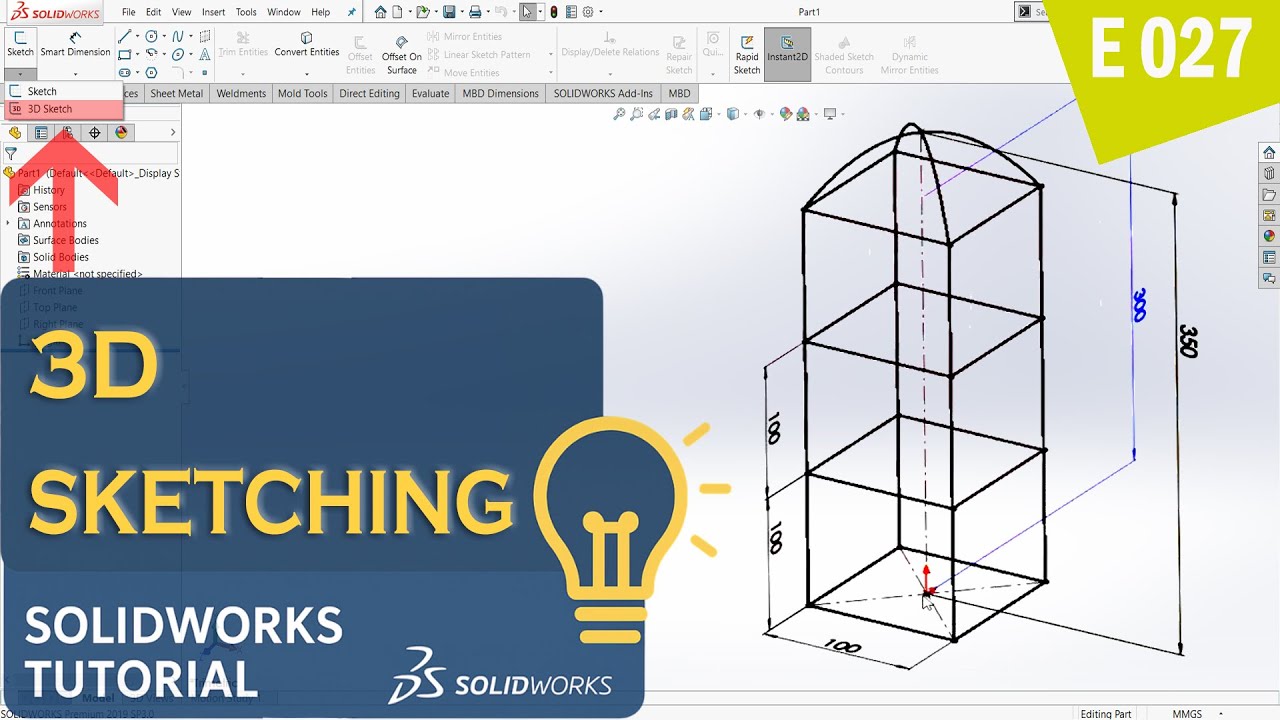Image resolution: width=1280 pixels, height=720 pixels.
Task: Toggle Instant2D mode off
Action: (787, 54)
